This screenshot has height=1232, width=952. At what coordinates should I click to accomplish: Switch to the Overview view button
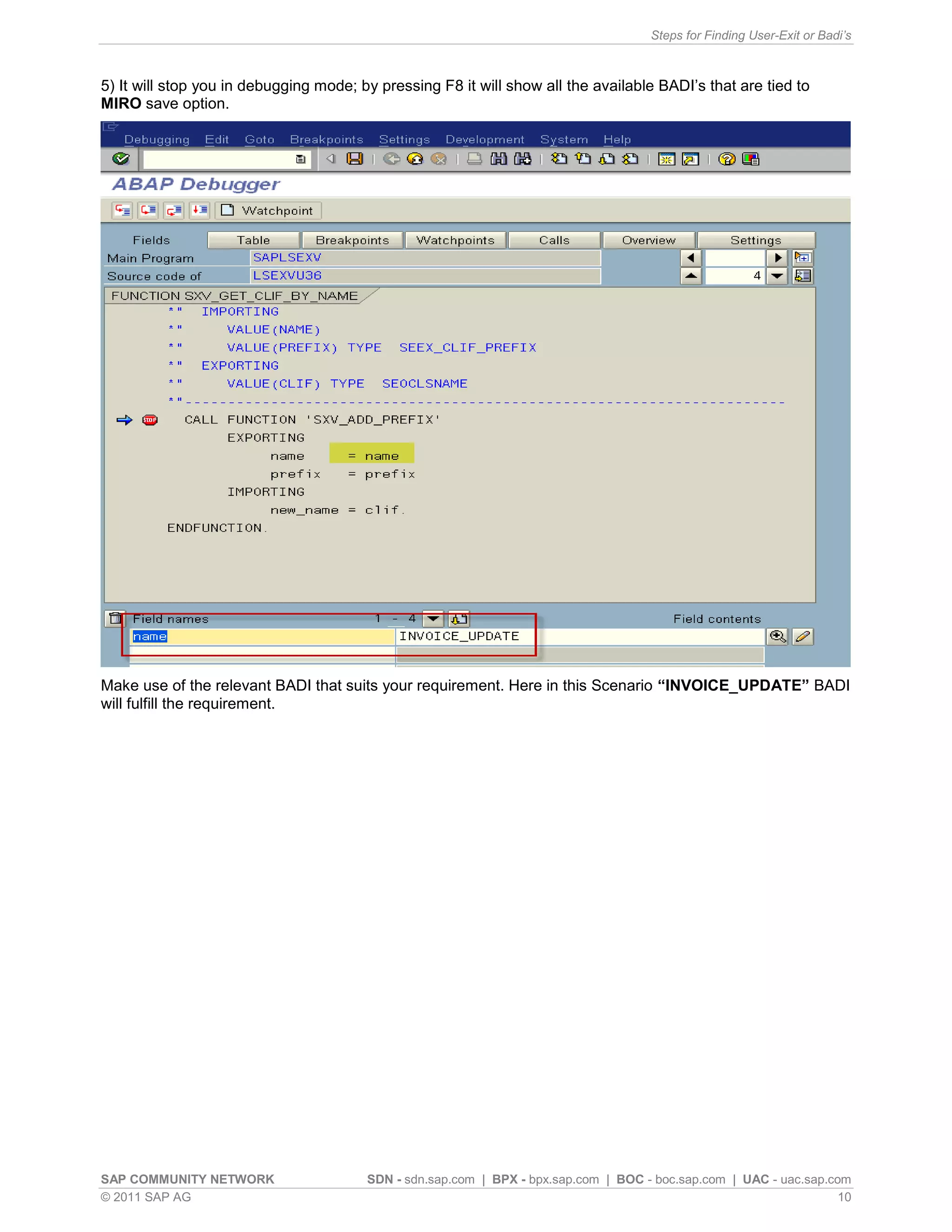[648, 240]
